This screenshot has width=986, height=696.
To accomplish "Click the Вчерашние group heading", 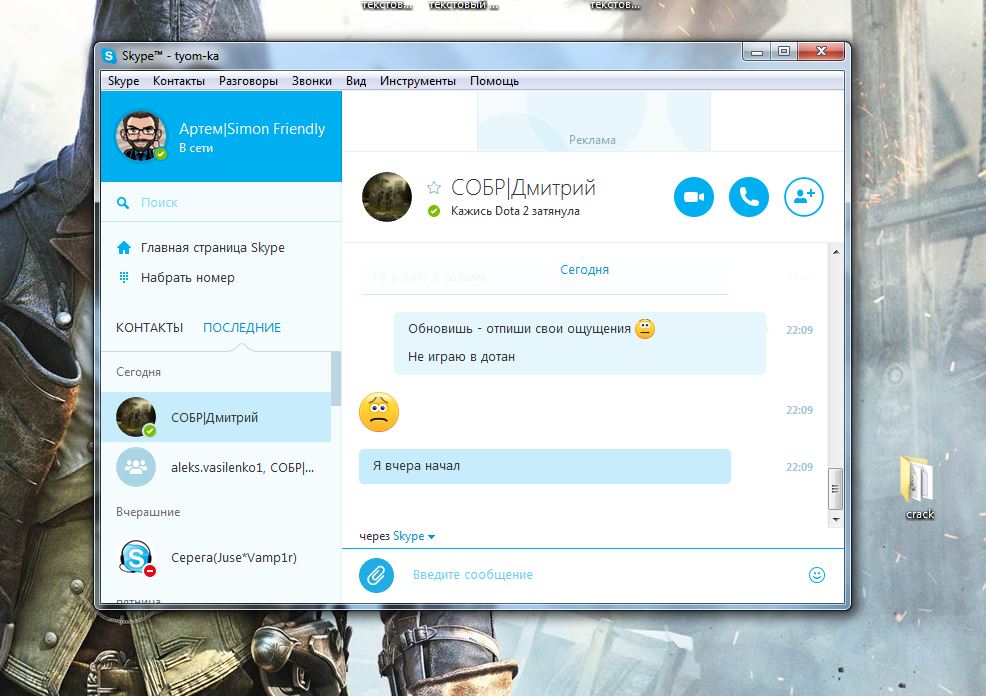I will (x=148, y=512).
